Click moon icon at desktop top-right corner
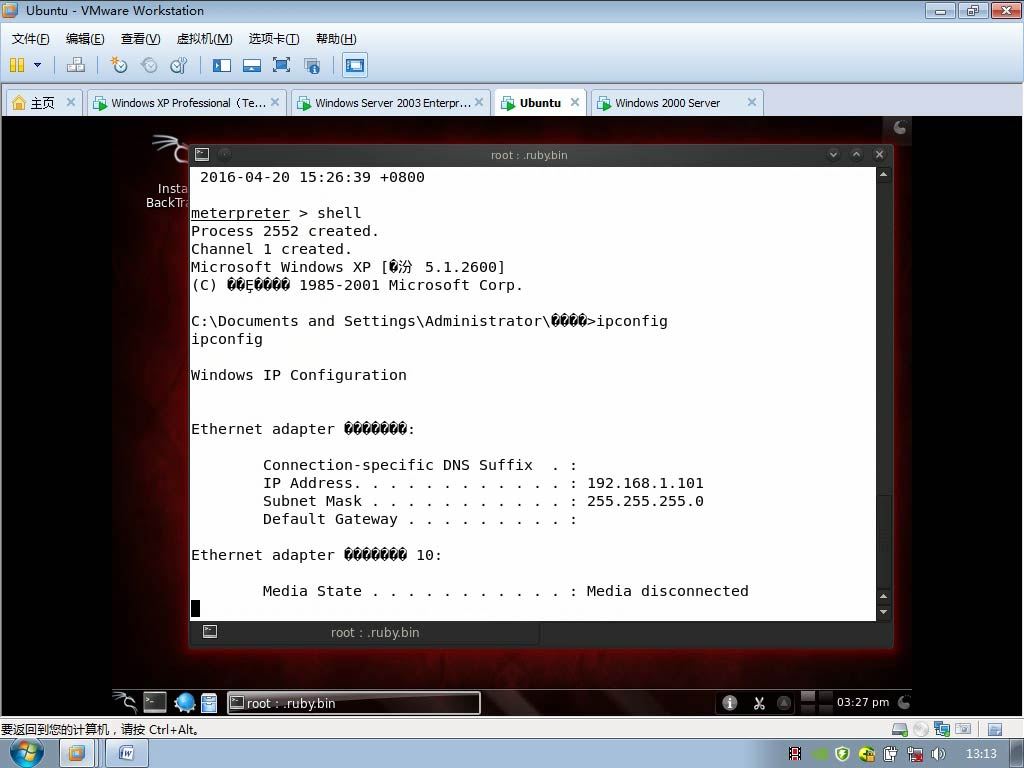The height and width of the screenshot is (768, 1024). (900, 127)
